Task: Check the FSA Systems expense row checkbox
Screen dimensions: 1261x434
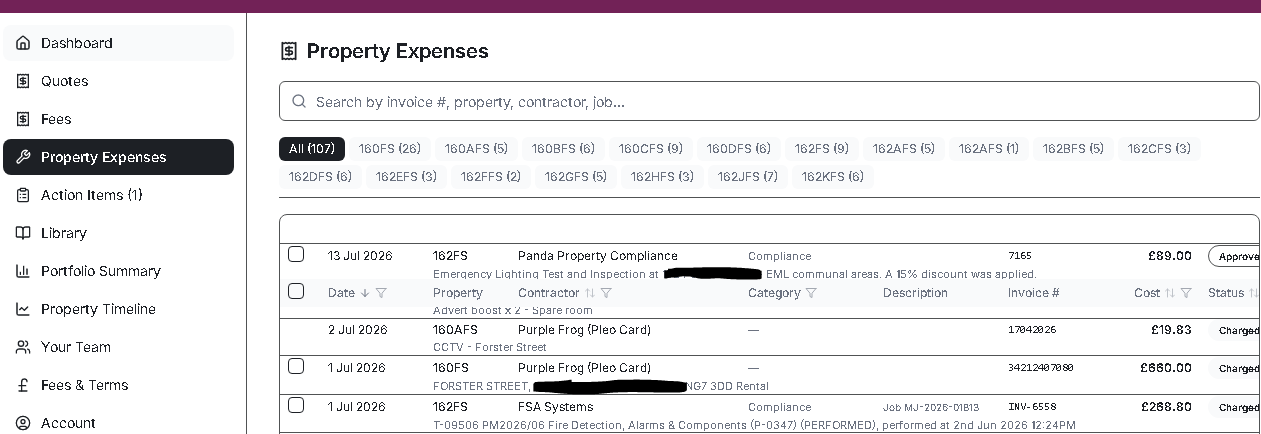Action: coord(296,405)
